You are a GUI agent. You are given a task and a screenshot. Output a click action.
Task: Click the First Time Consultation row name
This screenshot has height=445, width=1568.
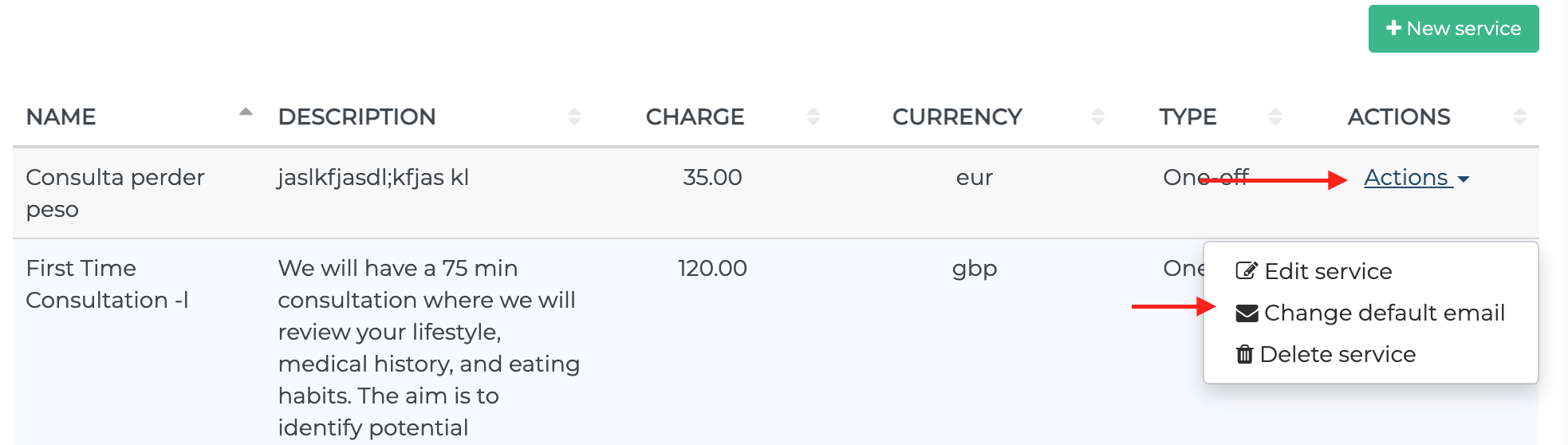point(107,284)
